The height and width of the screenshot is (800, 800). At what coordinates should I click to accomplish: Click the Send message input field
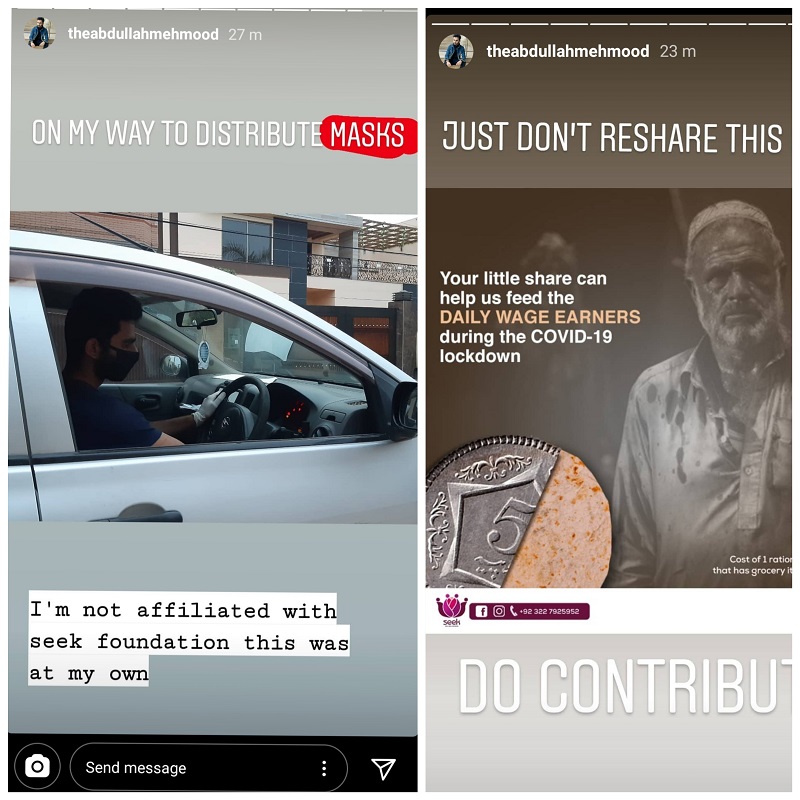click(x=208, y=767)
